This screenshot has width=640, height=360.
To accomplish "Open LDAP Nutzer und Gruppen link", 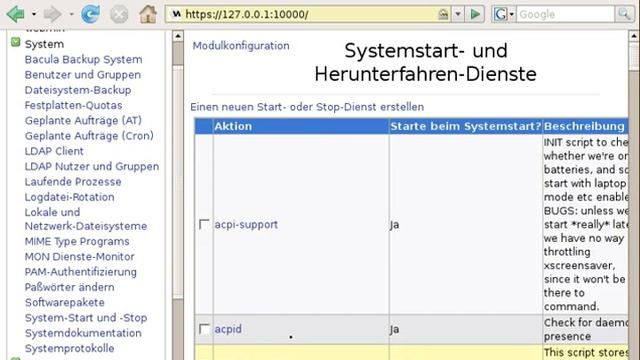I will [x=92, y=167].
